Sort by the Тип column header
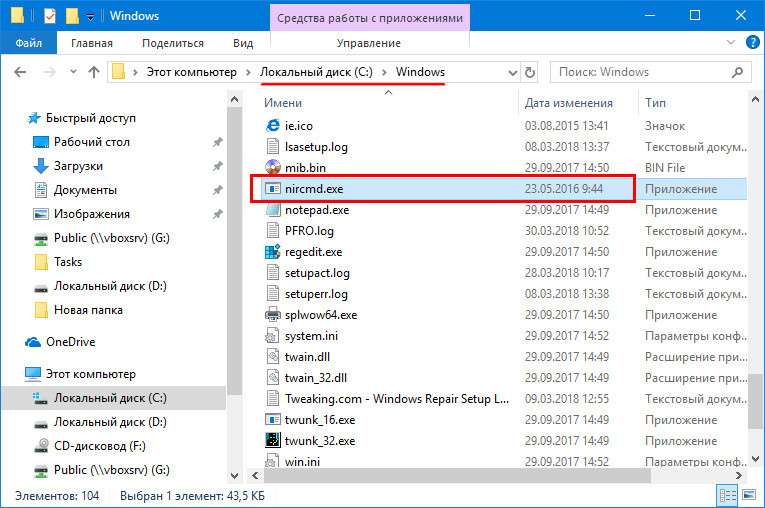Image resolution: width=765 pixels, height=508 pixels. pos(655,103)
